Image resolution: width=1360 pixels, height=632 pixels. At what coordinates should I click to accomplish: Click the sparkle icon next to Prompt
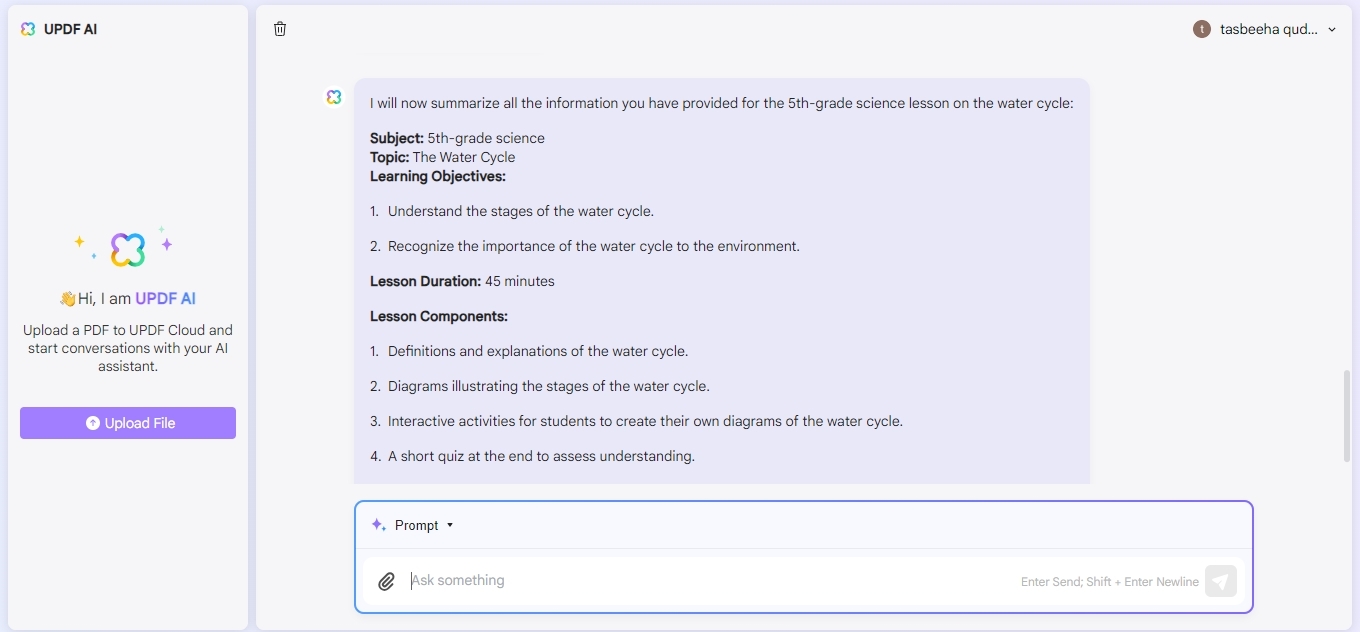377,523
